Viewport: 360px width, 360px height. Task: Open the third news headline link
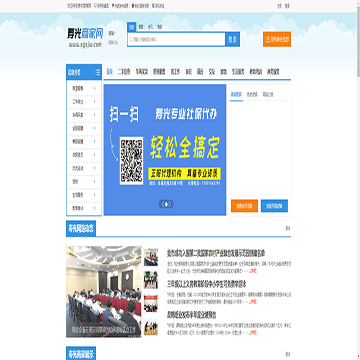[x=191, y=315]
